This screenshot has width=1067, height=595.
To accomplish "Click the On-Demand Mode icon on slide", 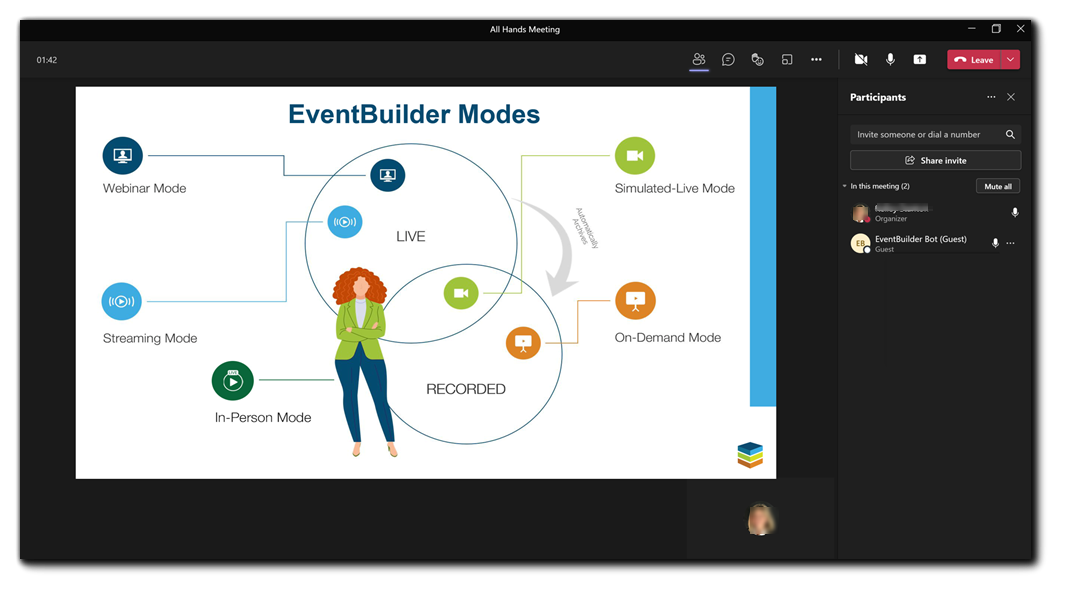I will coord(636,300).
